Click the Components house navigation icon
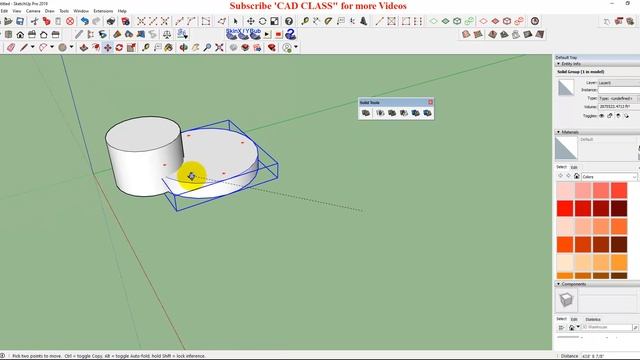 (x=572, y=327)
